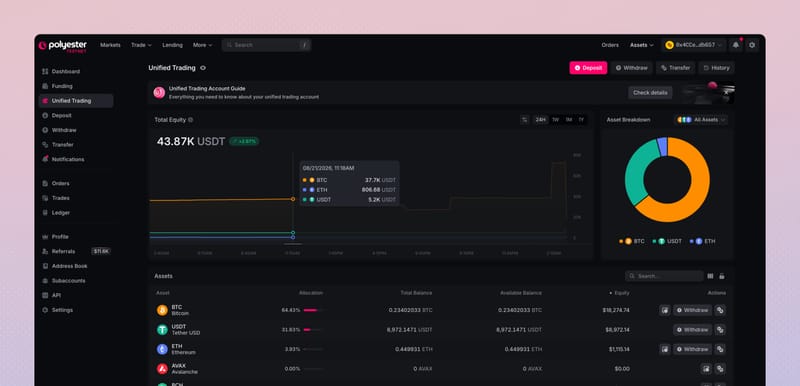Click the header Withdraw button
The width and height of the screenshot is (800, 386).
631,68
